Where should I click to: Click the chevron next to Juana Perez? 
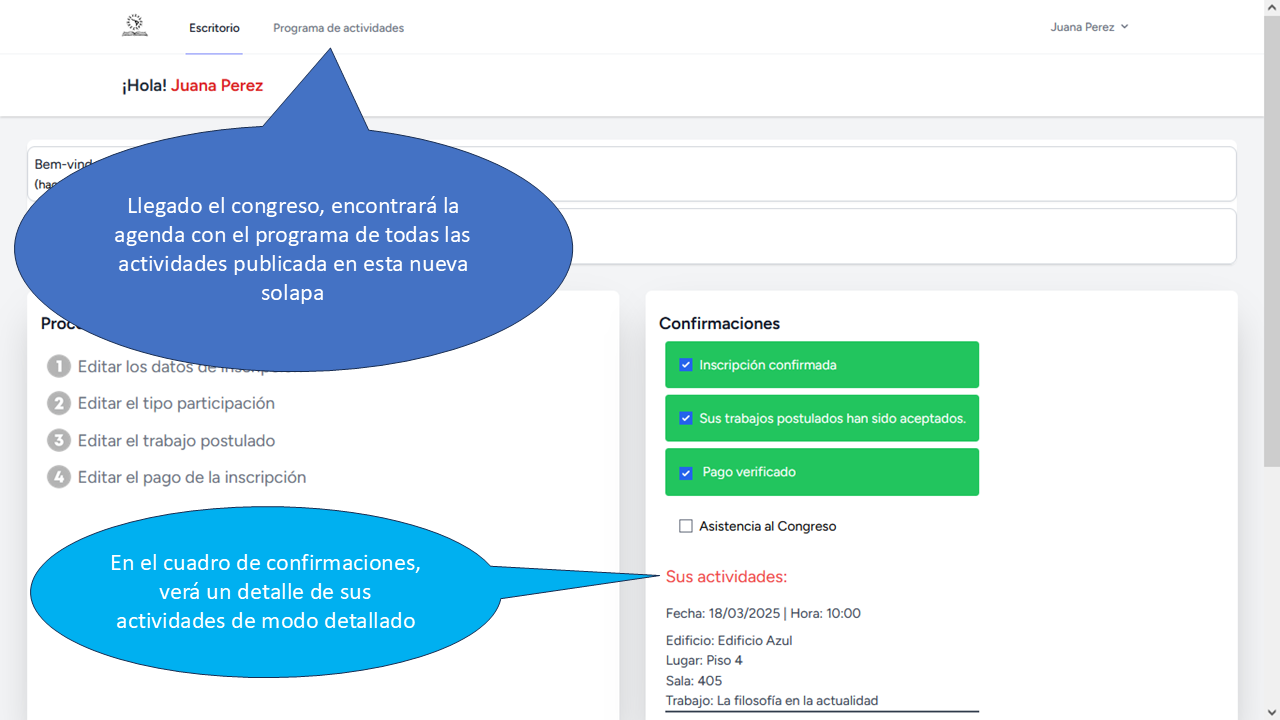pyautogui.click(x=1125, y=27)
